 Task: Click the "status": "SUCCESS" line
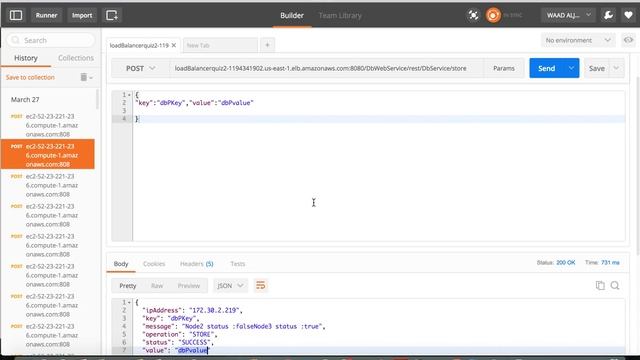pos(178,342)
